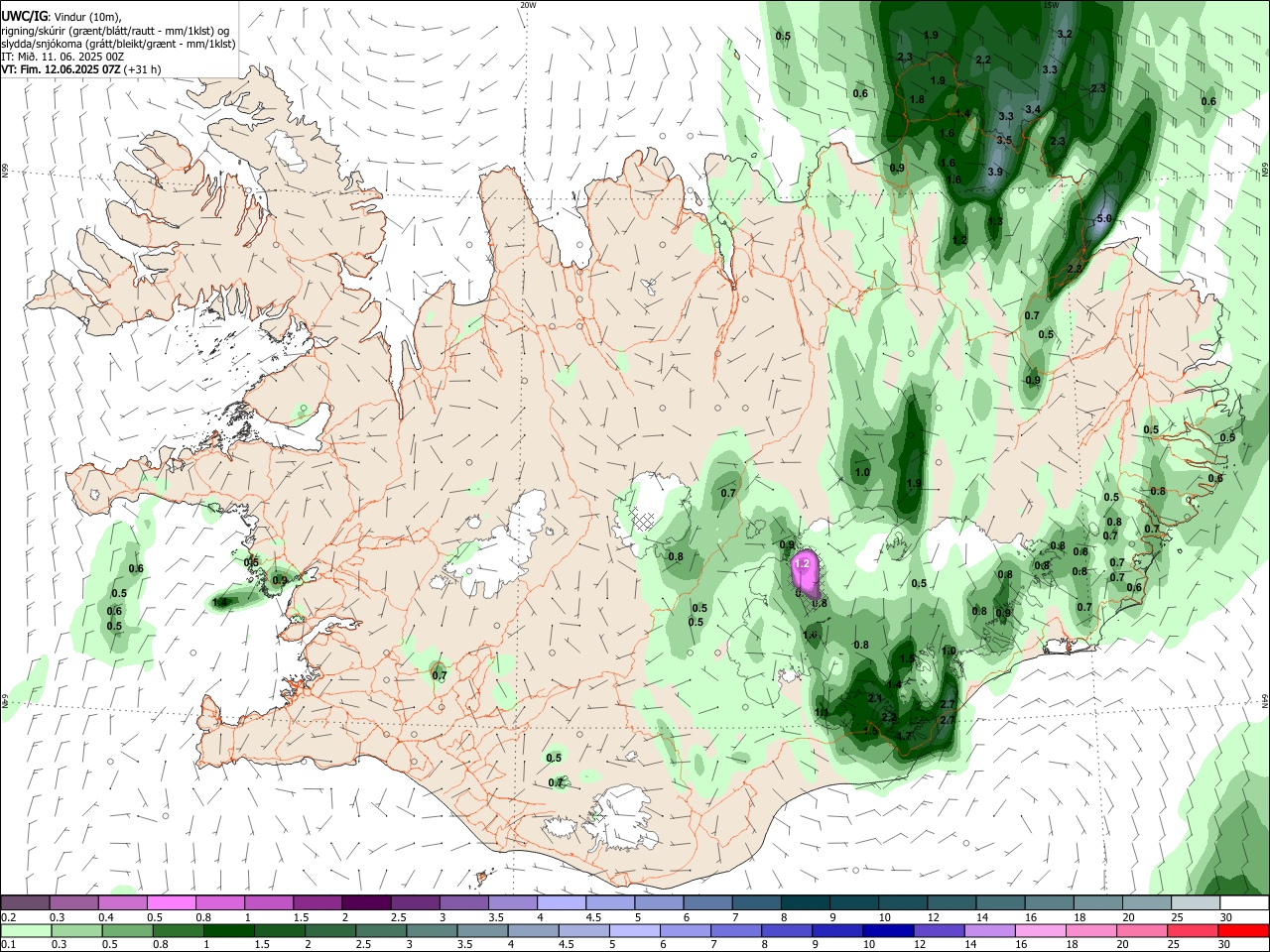The height and width of the screenshot is (952, 1270).
Task: Click the "0.1" legend scale label
Action: pos(9,945)
